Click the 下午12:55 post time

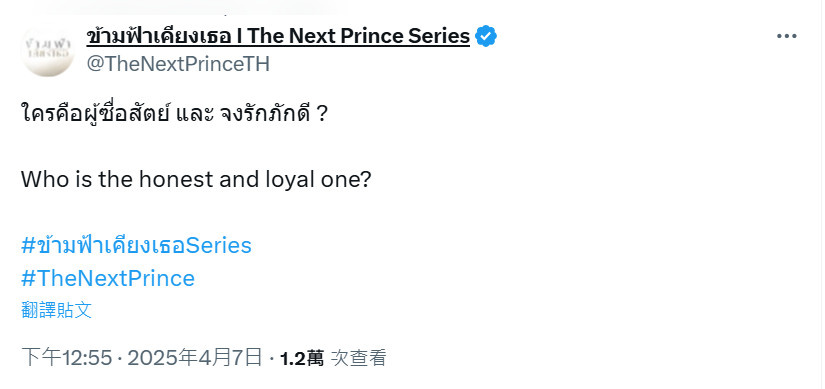pyautogui.click(x=67, y=358)
